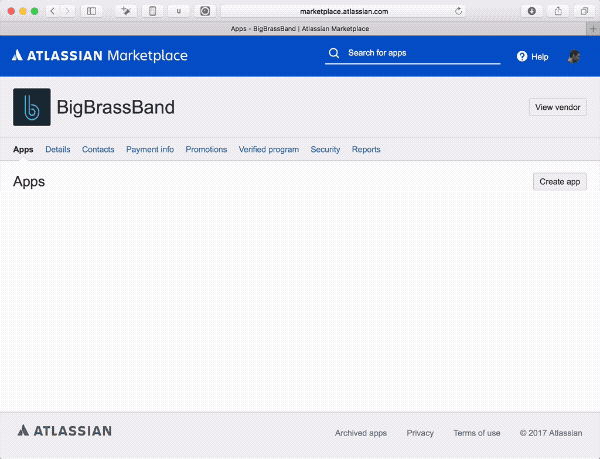
Task: Switch to the Details tab
Action: (58, 150)
